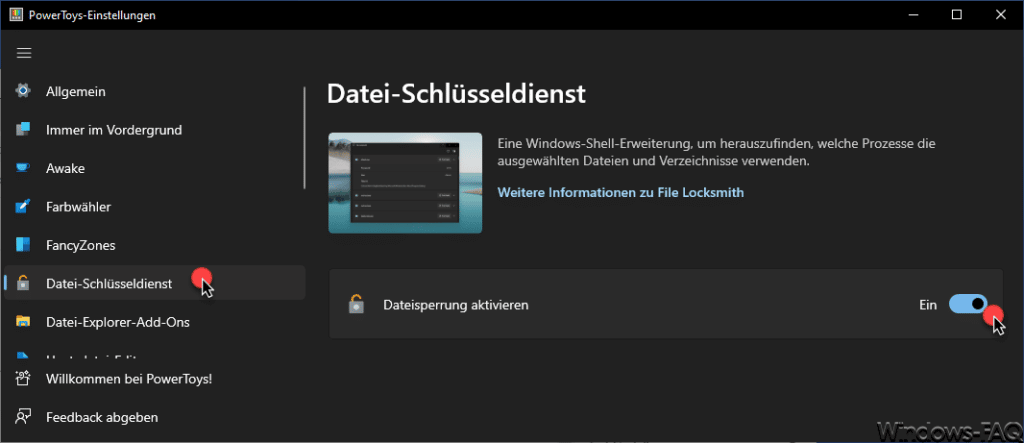The height and width of the screenshot is (443, 1024).
Task: Minimize the PowerToys-Einstellungen window
Action: click(914, 14)
